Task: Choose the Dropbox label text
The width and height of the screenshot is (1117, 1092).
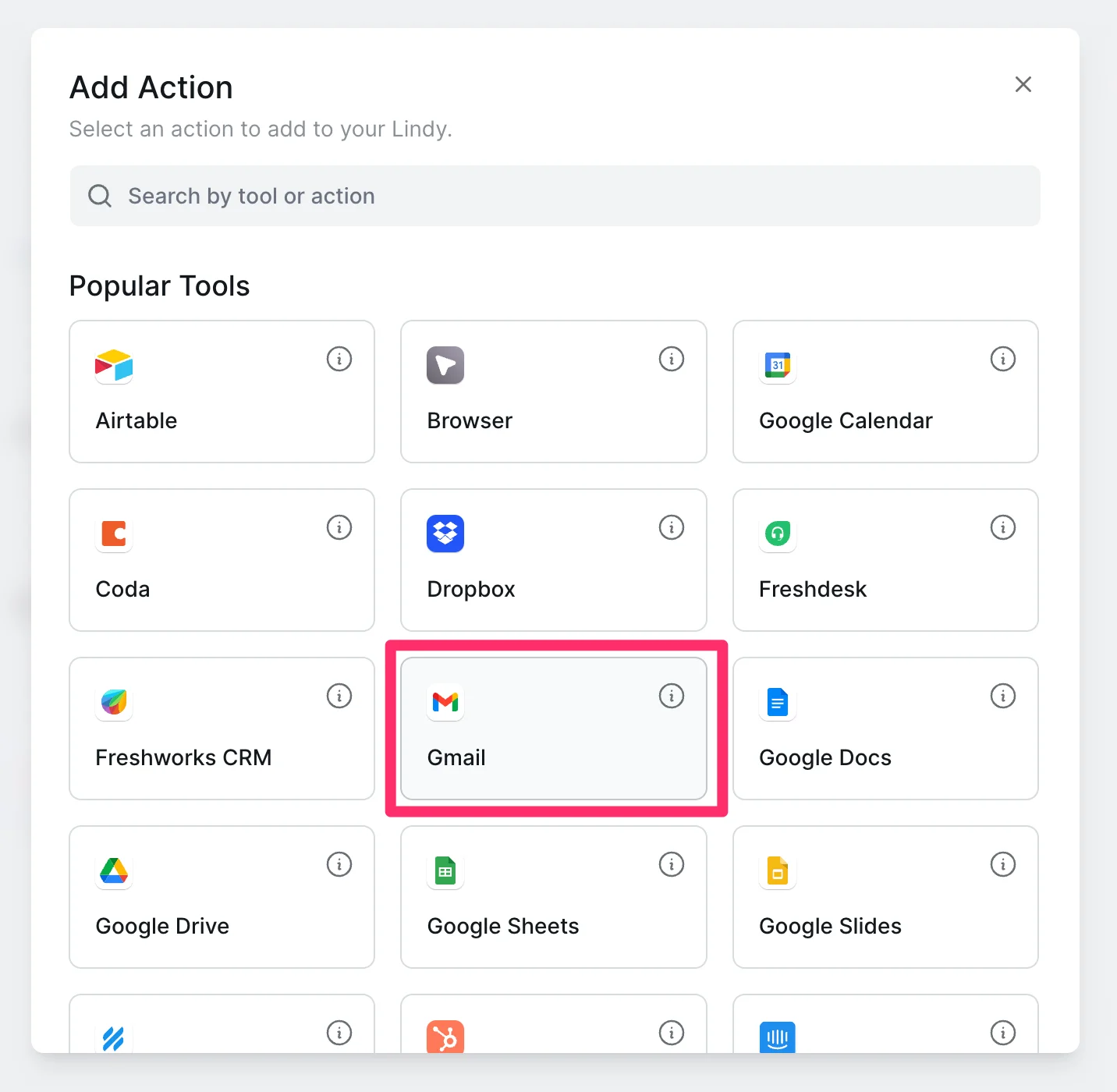Action: [471, 590]
